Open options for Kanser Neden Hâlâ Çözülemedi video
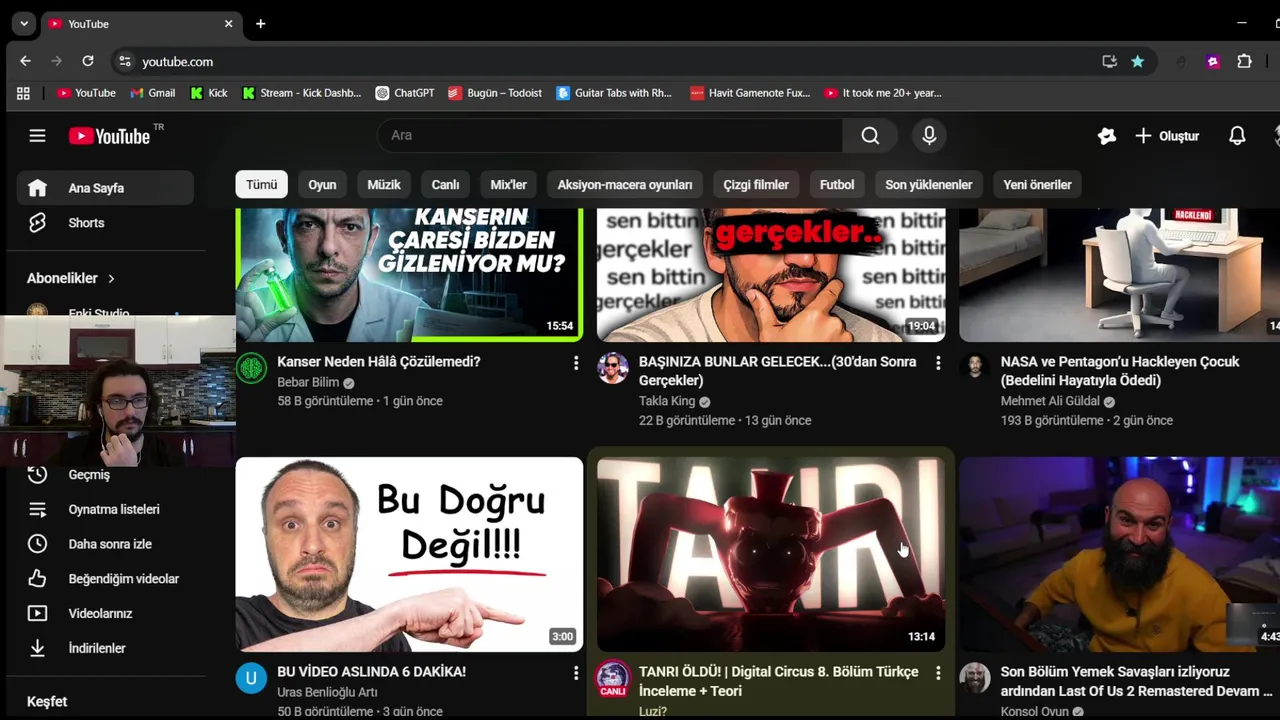This screenshot has width=1280, height=720. pyautogui.click(x=575, y=364)
